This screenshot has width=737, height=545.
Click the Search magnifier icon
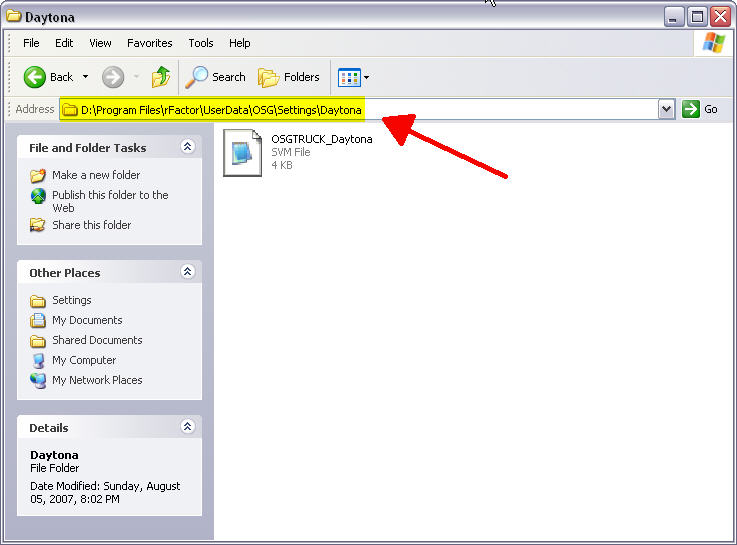point(196,77)
